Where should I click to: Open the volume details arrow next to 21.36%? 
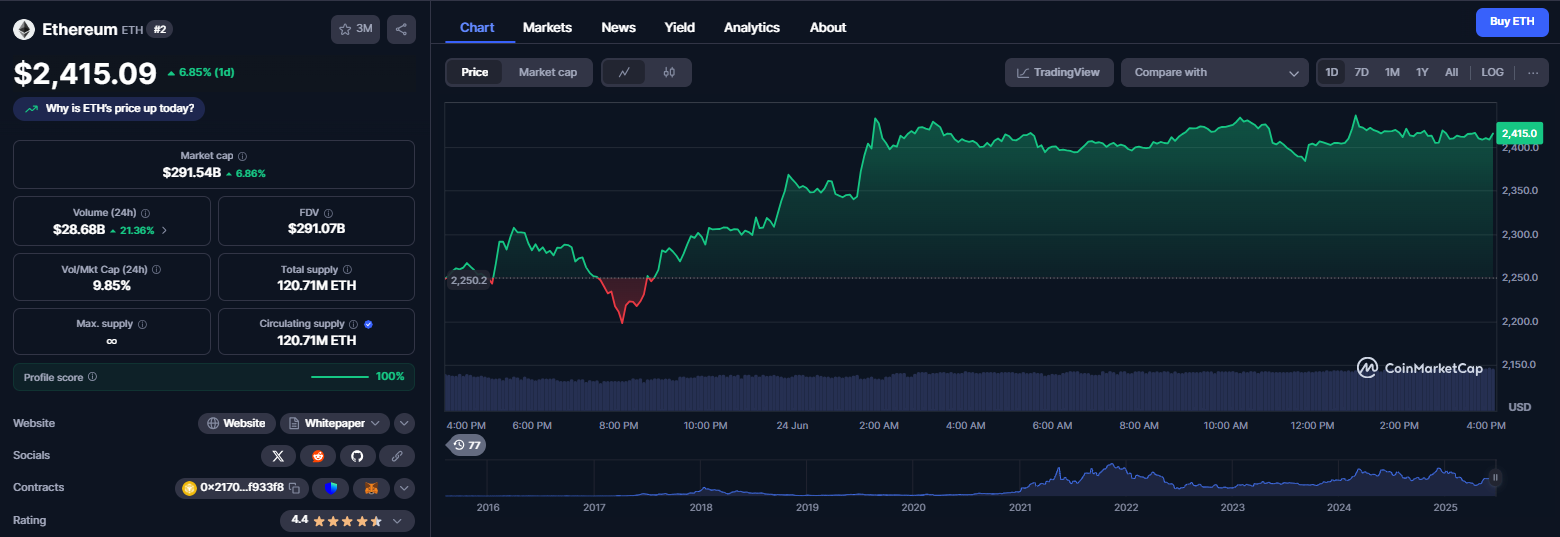165,230
